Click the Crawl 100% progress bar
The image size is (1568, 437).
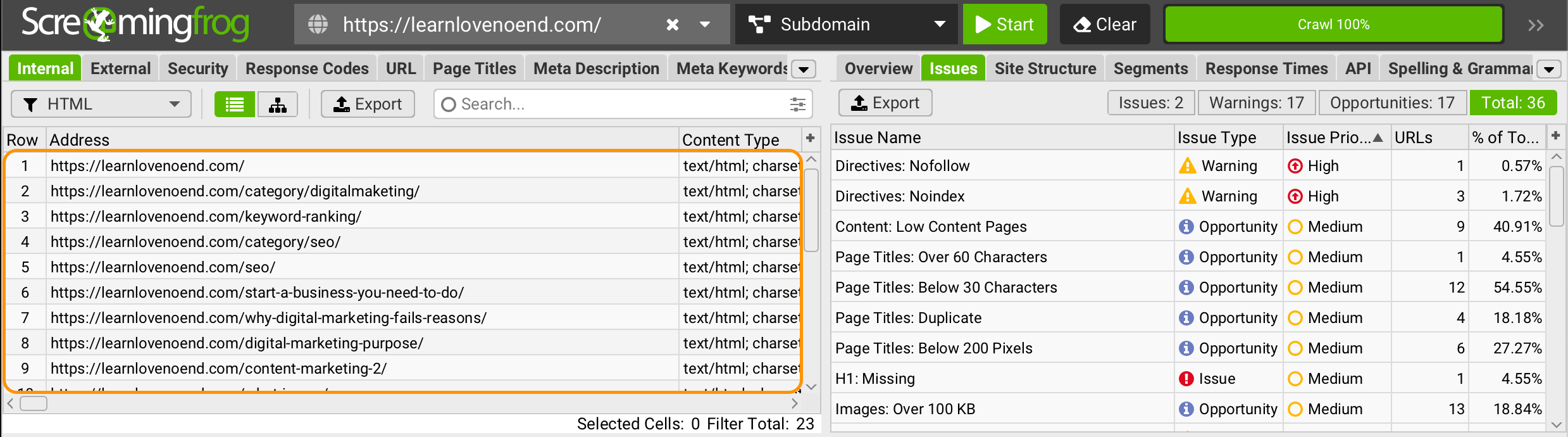(1333, 24)
